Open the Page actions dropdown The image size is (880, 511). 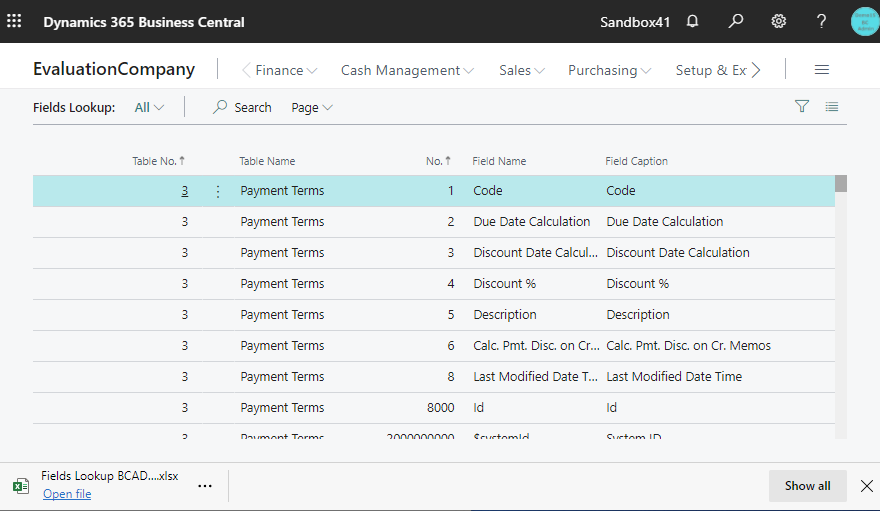click(312, 107)
